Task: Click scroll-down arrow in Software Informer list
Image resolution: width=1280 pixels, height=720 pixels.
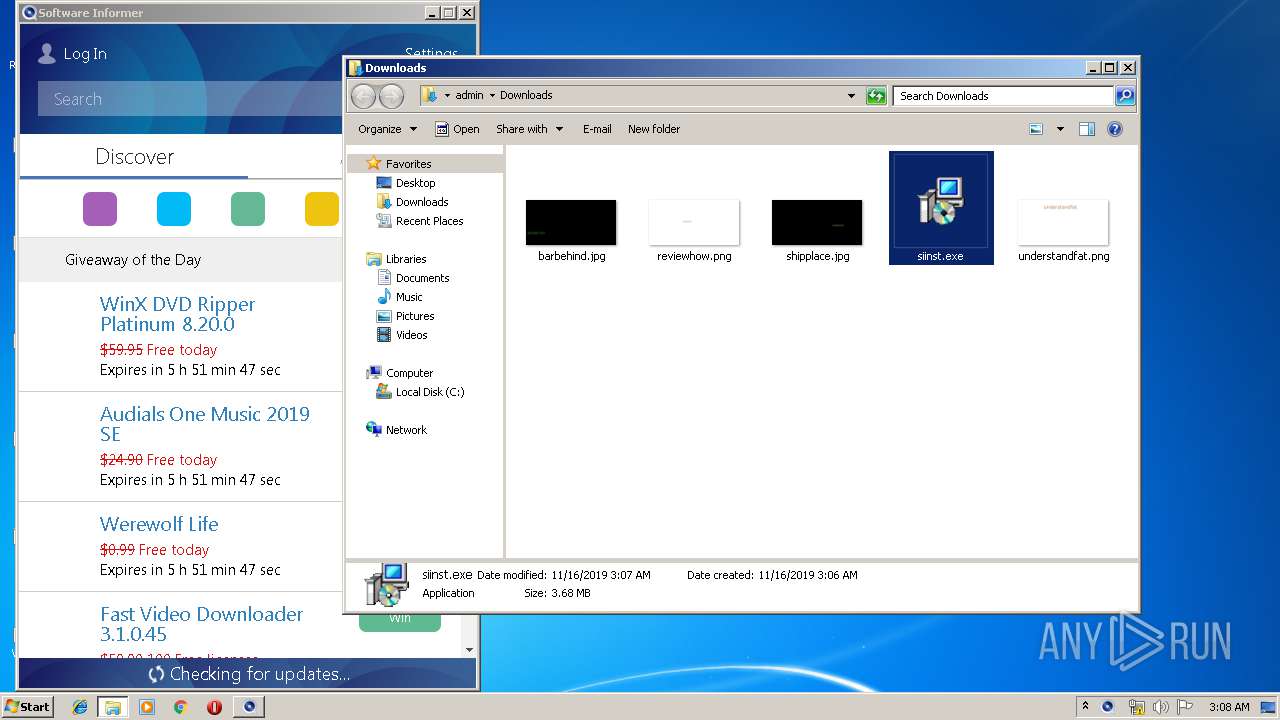Action: [x=469, y=649]
